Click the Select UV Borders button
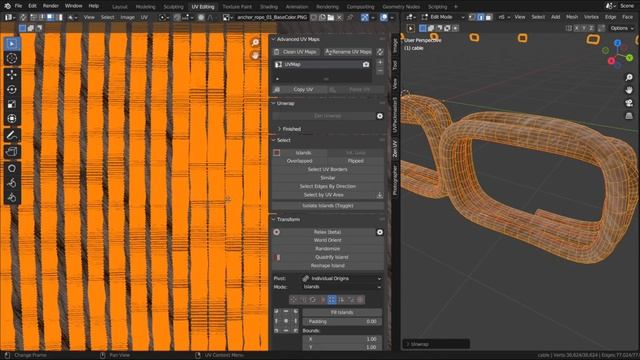Image resolution: width=640 pixels, height=360 pixels. 328,169
